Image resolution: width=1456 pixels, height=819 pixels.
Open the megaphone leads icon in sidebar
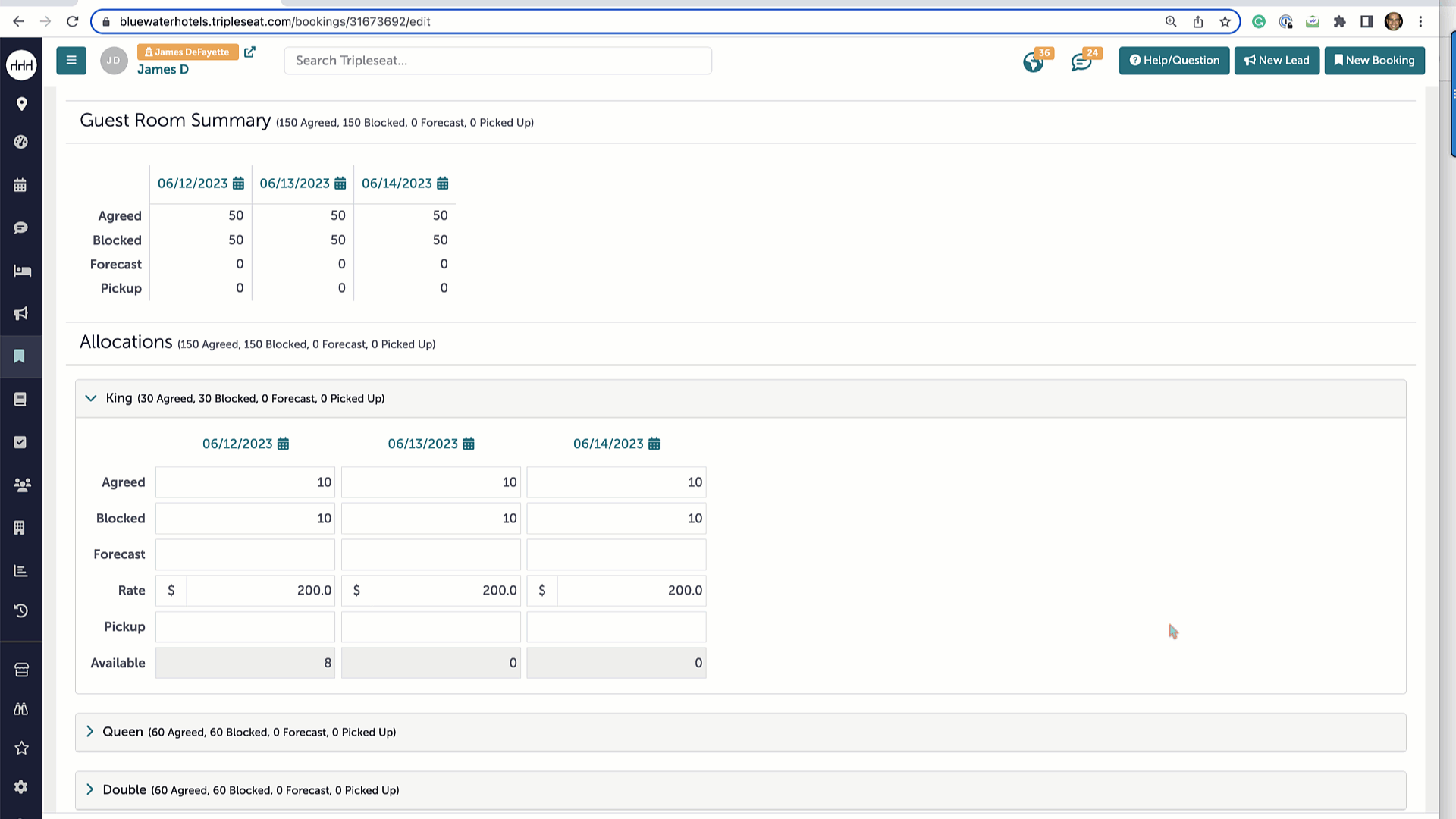click(20, 313)
